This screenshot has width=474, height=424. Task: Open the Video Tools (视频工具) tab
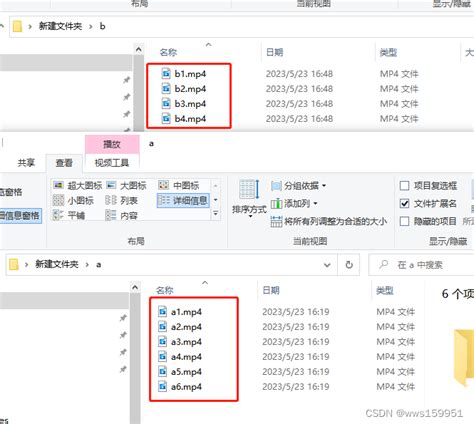112,163
